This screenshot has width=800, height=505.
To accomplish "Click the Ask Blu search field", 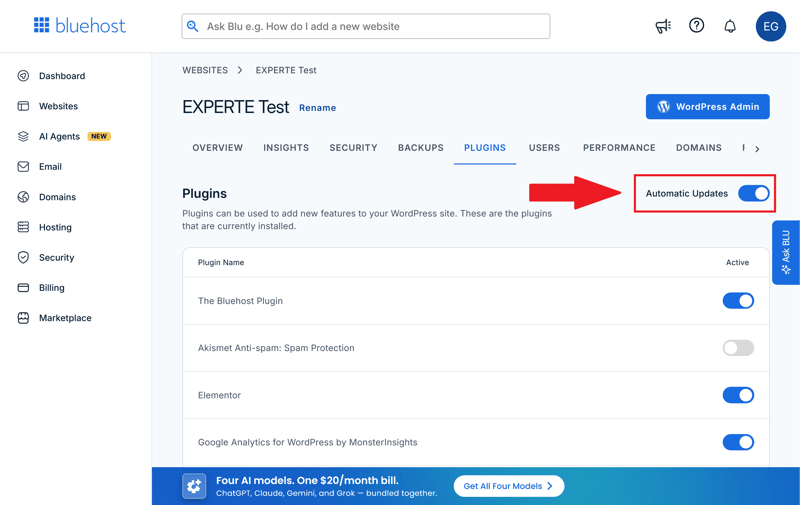I will tap(366, 26).
